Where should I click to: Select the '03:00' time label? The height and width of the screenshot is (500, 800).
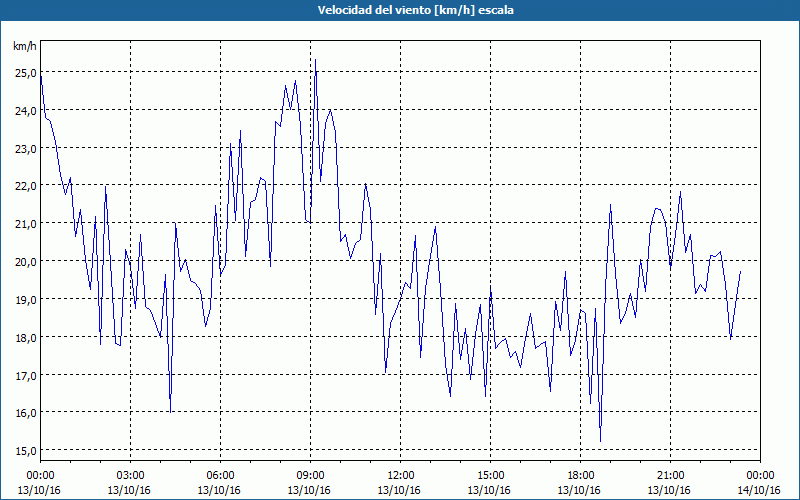point(130,476)
